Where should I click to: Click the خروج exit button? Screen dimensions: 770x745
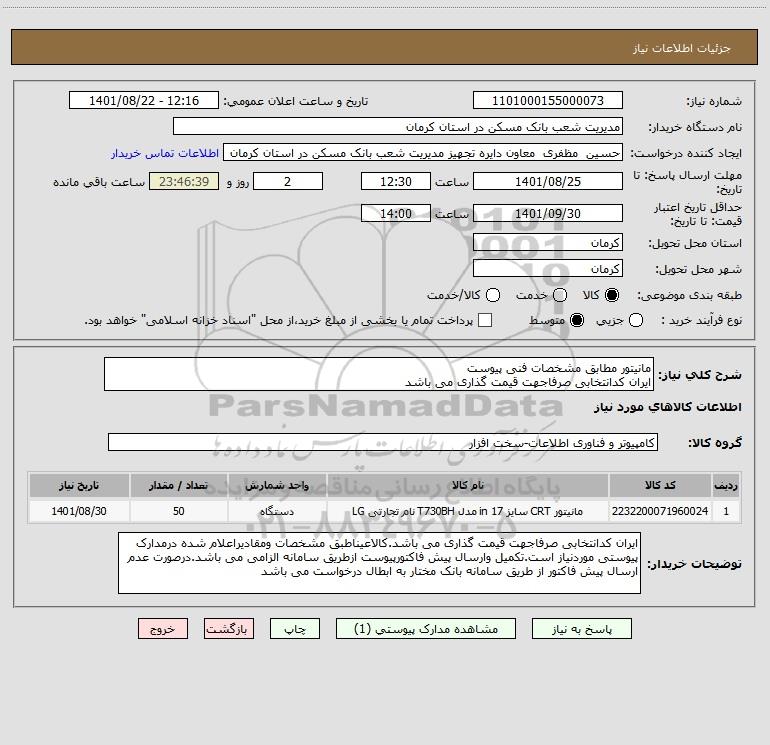(x=163, y=629)
